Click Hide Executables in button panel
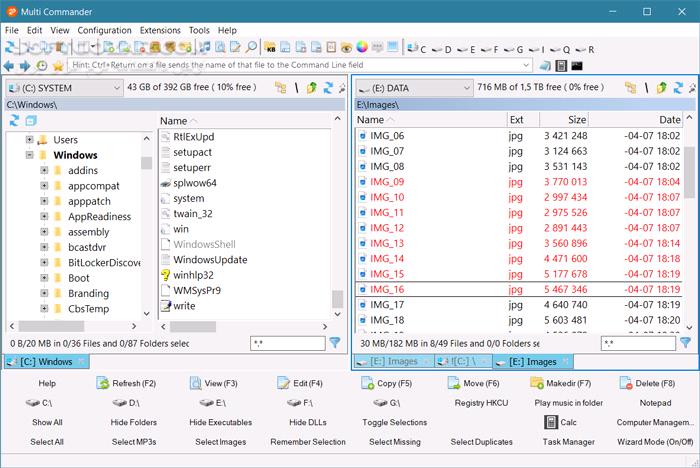The height and width of the screenshot is (468, 700). (x=221, y=422)
